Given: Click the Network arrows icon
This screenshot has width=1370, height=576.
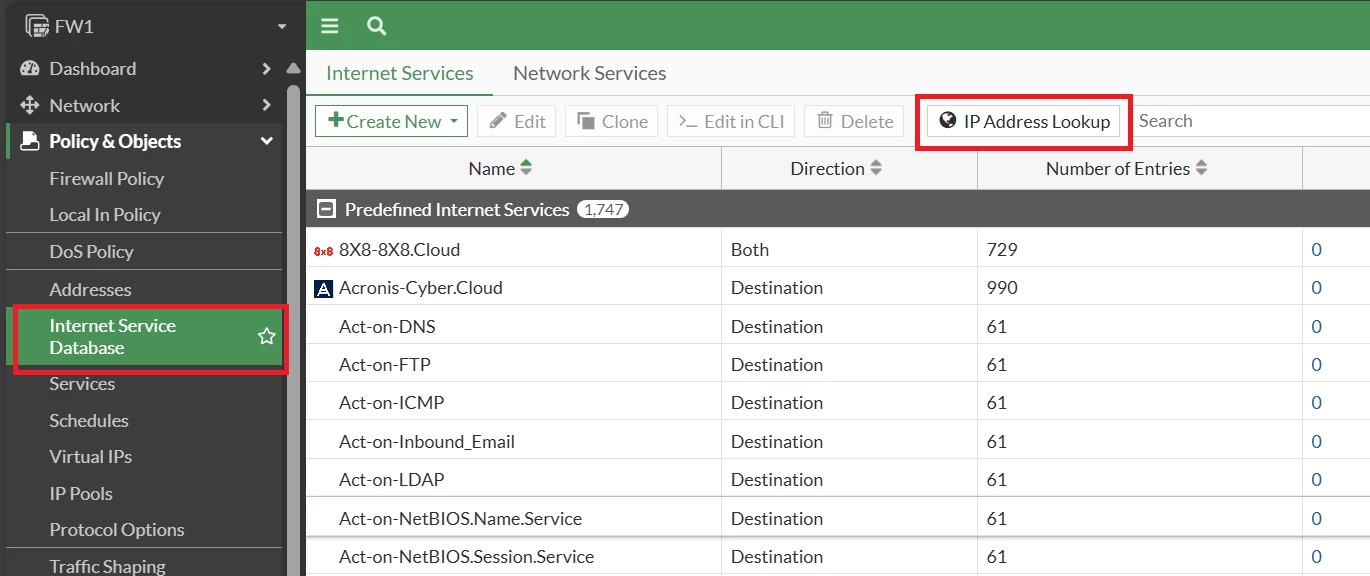Looking at the screenshot, I should coord(30,105).
